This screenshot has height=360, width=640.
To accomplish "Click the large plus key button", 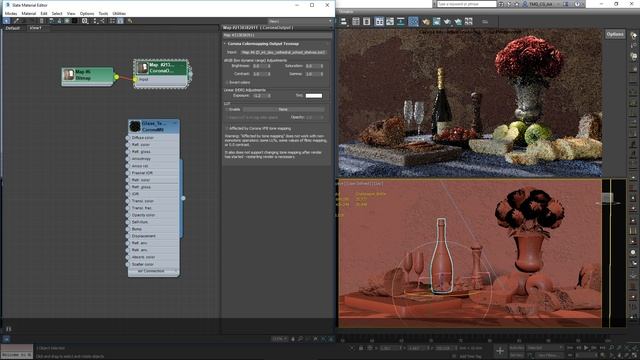I will click(500, 351).
